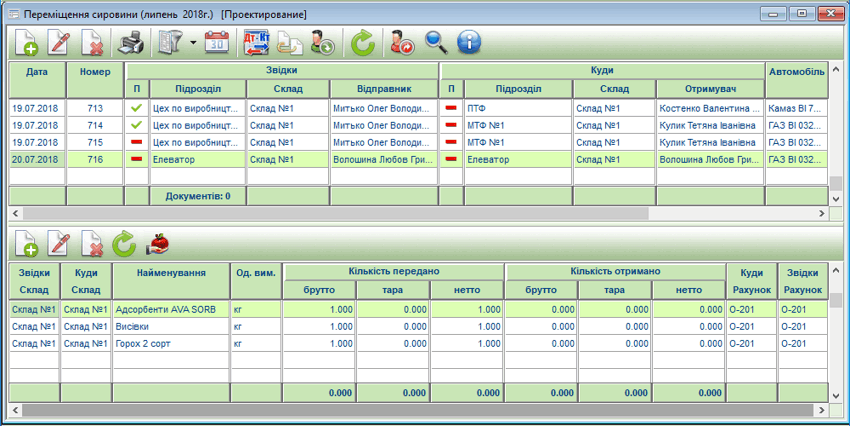Click the magnifying glass search icon
Screen dimensions: 850x426
click(x=435, y=42)
